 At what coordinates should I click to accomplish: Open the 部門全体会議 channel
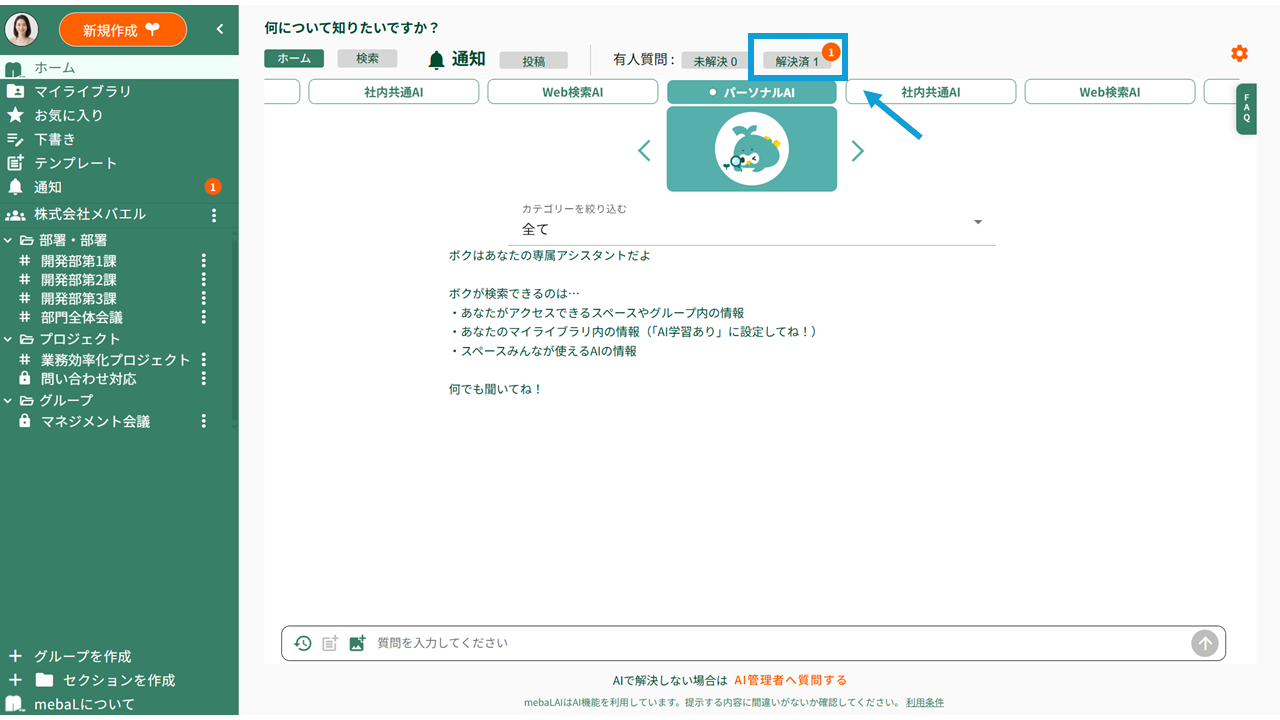point(82,317)
